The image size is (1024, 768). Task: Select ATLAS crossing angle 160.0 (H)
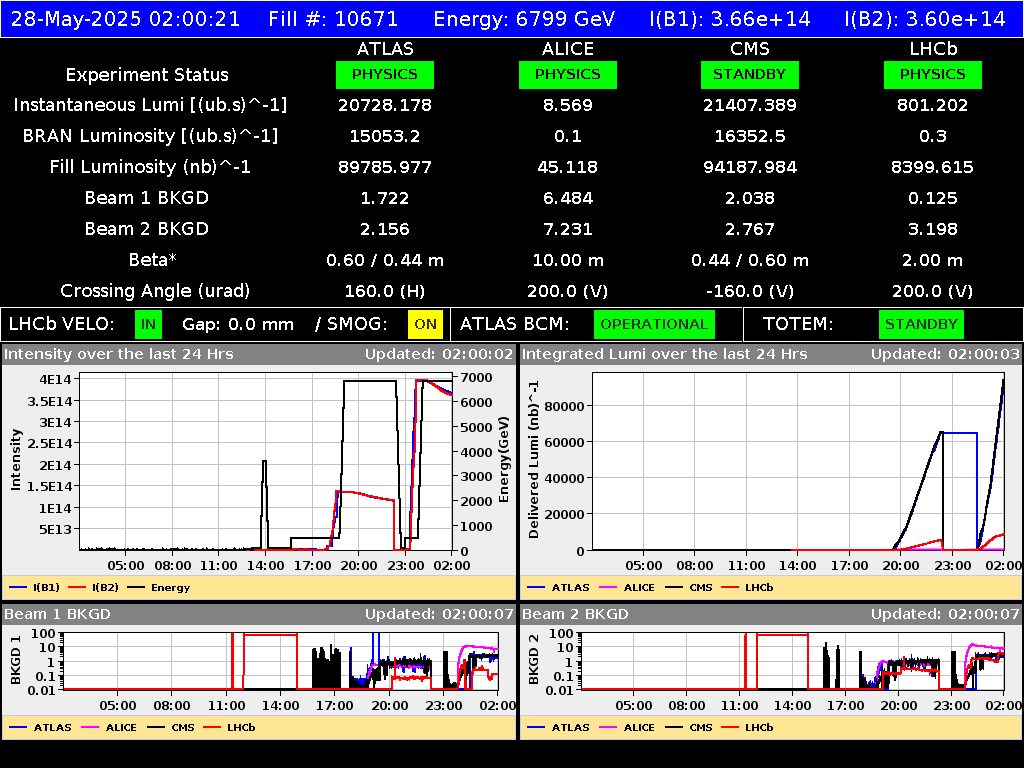tap(385, 291)
